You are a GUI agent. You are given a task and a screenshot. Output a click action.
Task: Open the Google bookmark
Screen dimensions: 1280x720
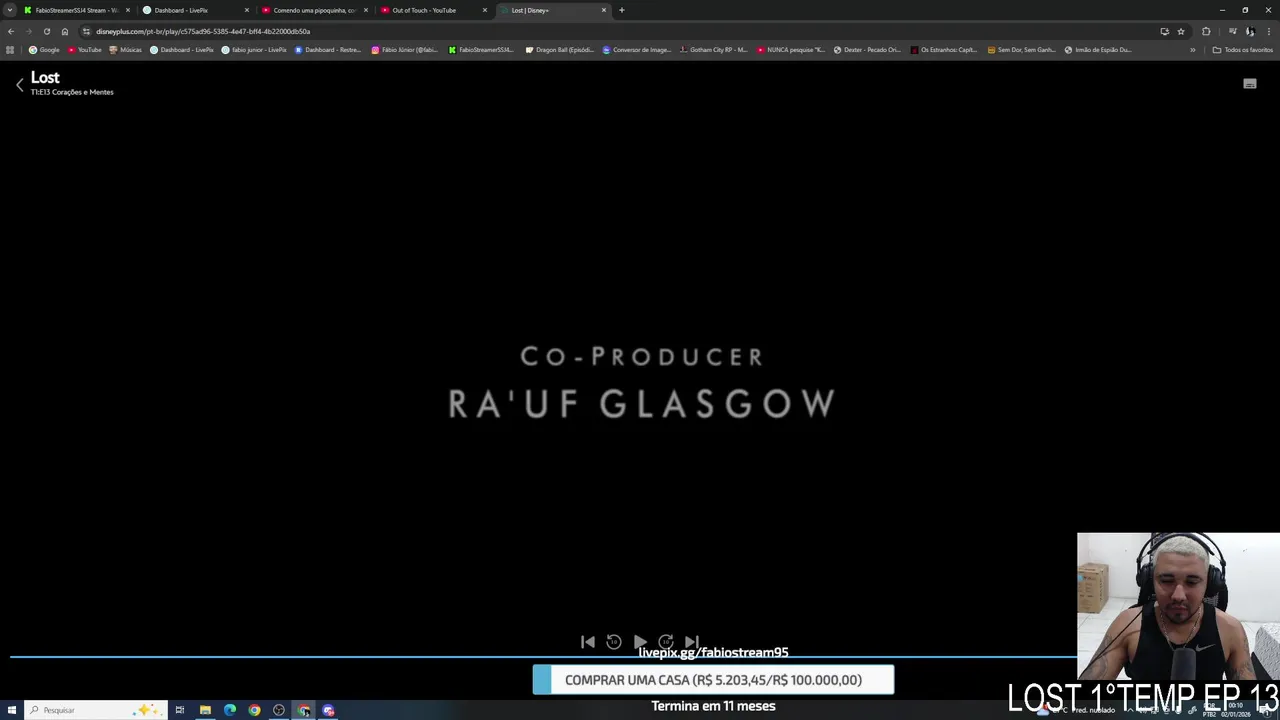point(44,50)
